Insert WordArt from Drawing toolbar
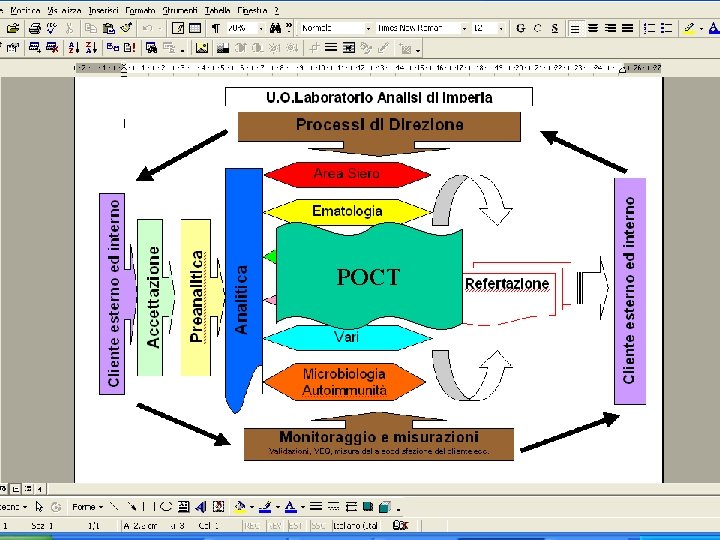 pos(201,507)
